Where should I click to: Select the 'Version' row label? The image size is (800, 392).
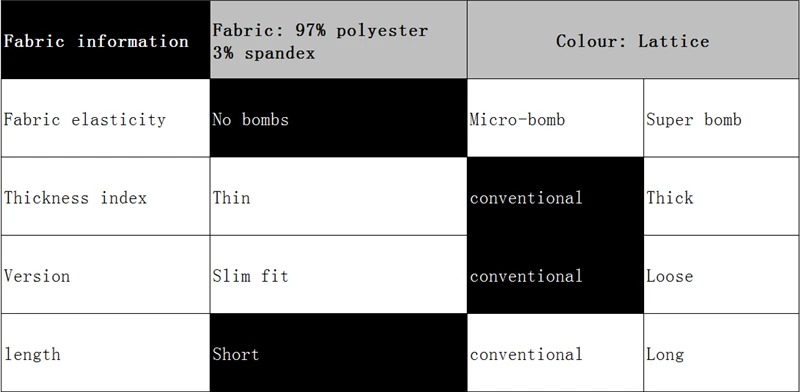click(105, 275)
